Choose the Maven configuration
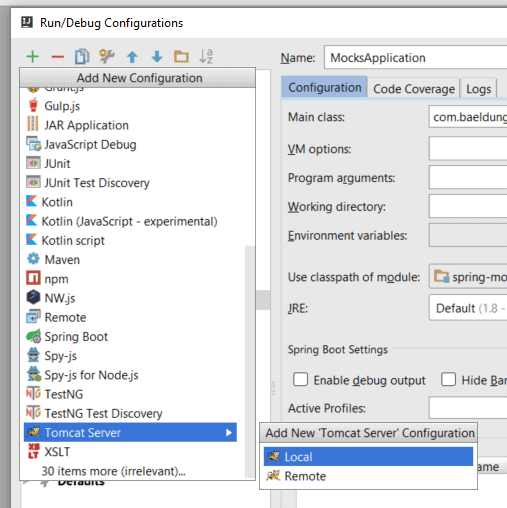 pos(130,260)
